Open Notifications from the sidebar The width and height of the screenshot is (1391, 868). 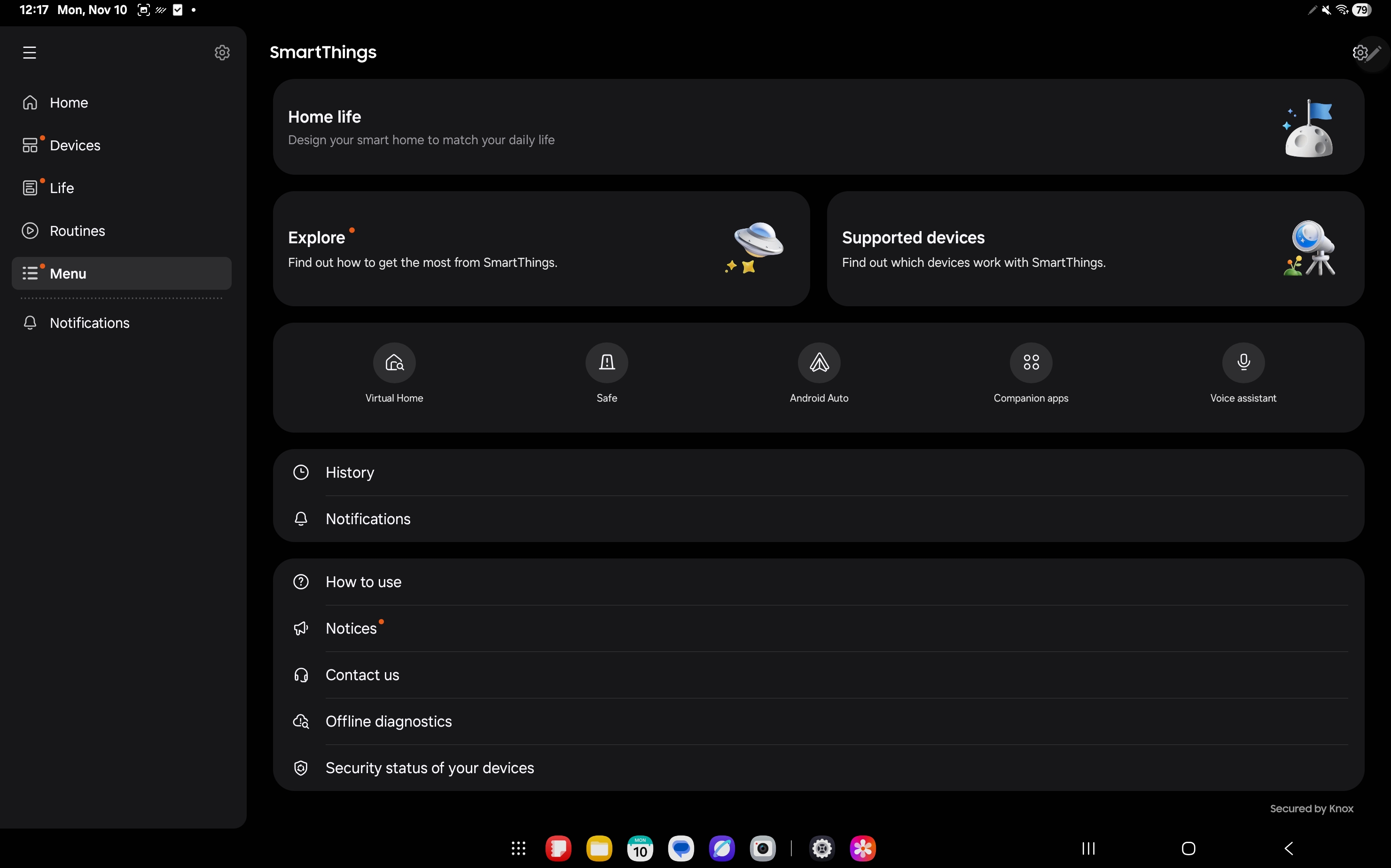(89, 323)
